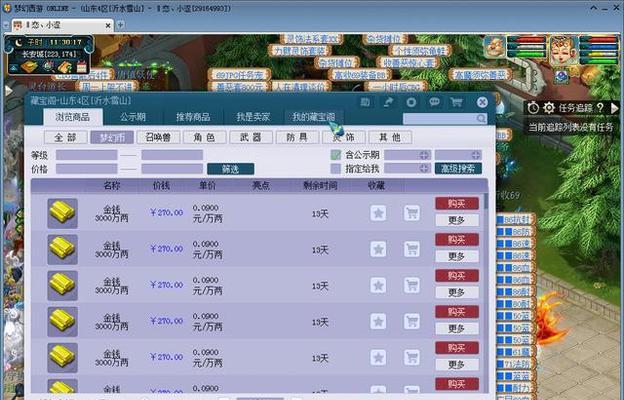Viewport: 624px width, 400px height.
Task: Add first gold listing to cart
Action: coord(411,213)
